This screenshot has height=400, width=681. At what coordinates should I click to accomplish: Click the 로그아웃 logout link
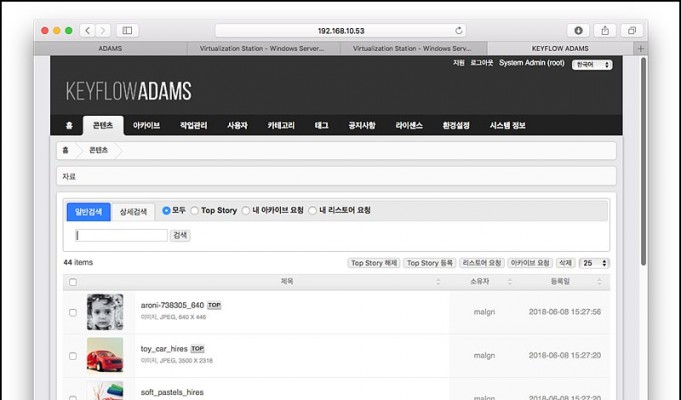pos(482,63)
